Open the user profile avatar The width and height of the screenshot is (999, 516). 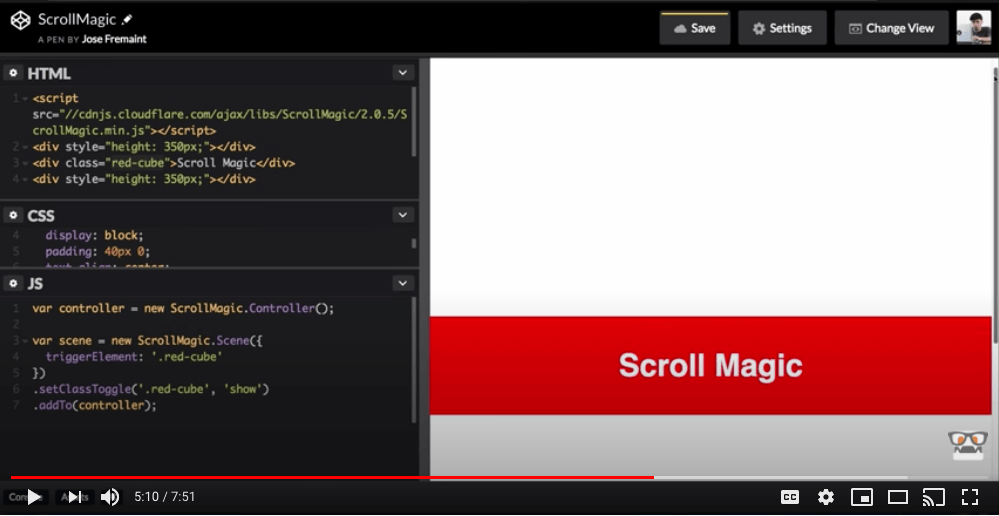974,27
